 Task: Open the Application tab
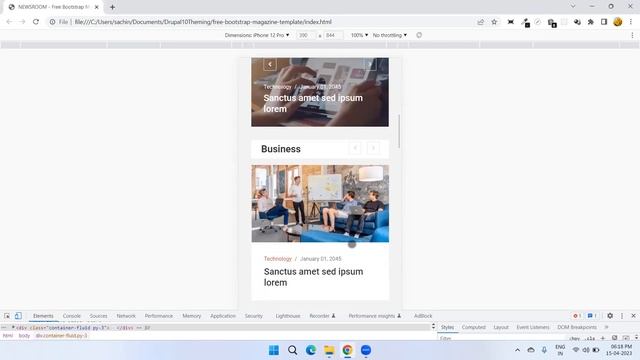coord(223,316)
